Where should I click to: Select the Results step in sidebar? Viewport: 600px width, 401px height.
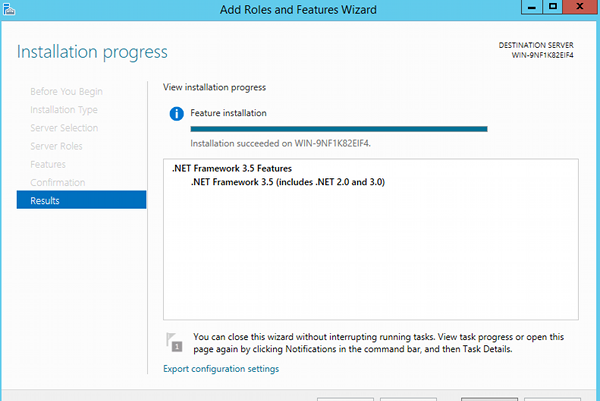tap(82, 200)
